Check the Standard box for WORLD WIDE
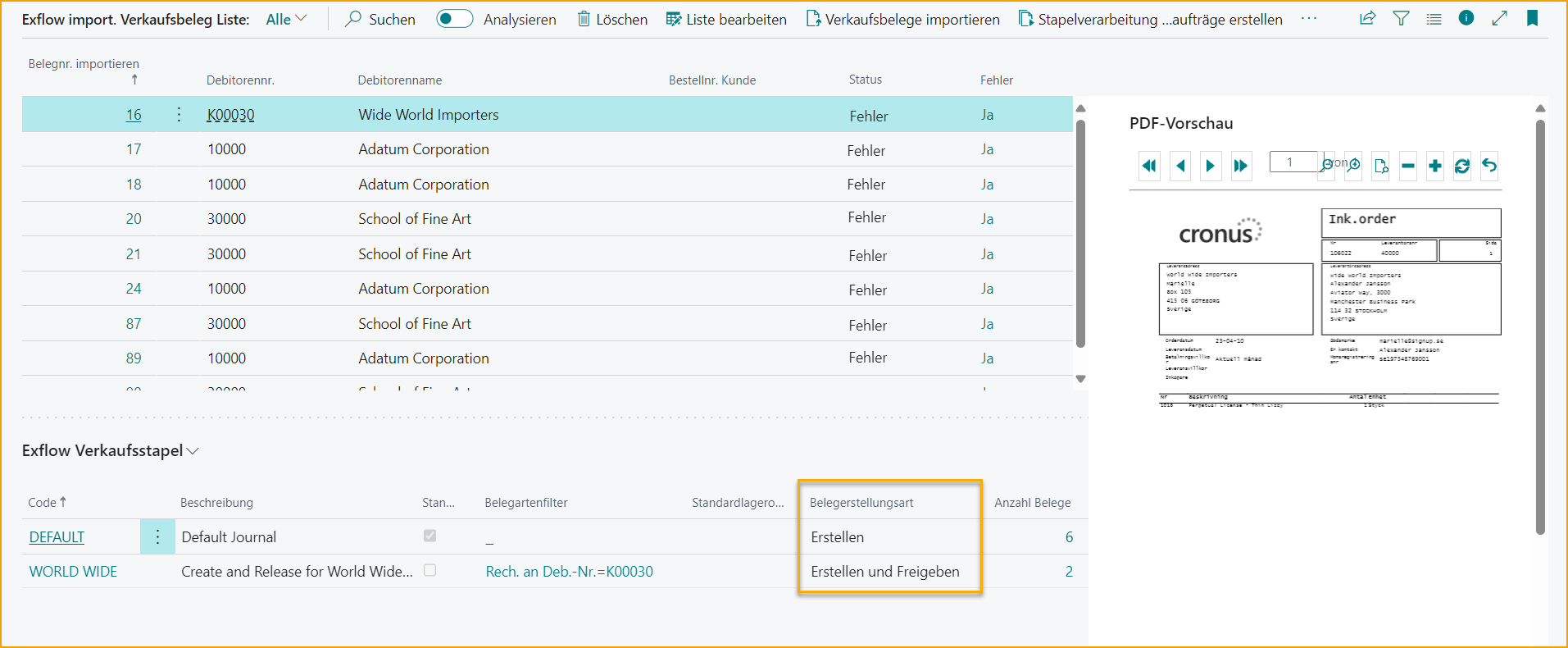 (429, 570)
